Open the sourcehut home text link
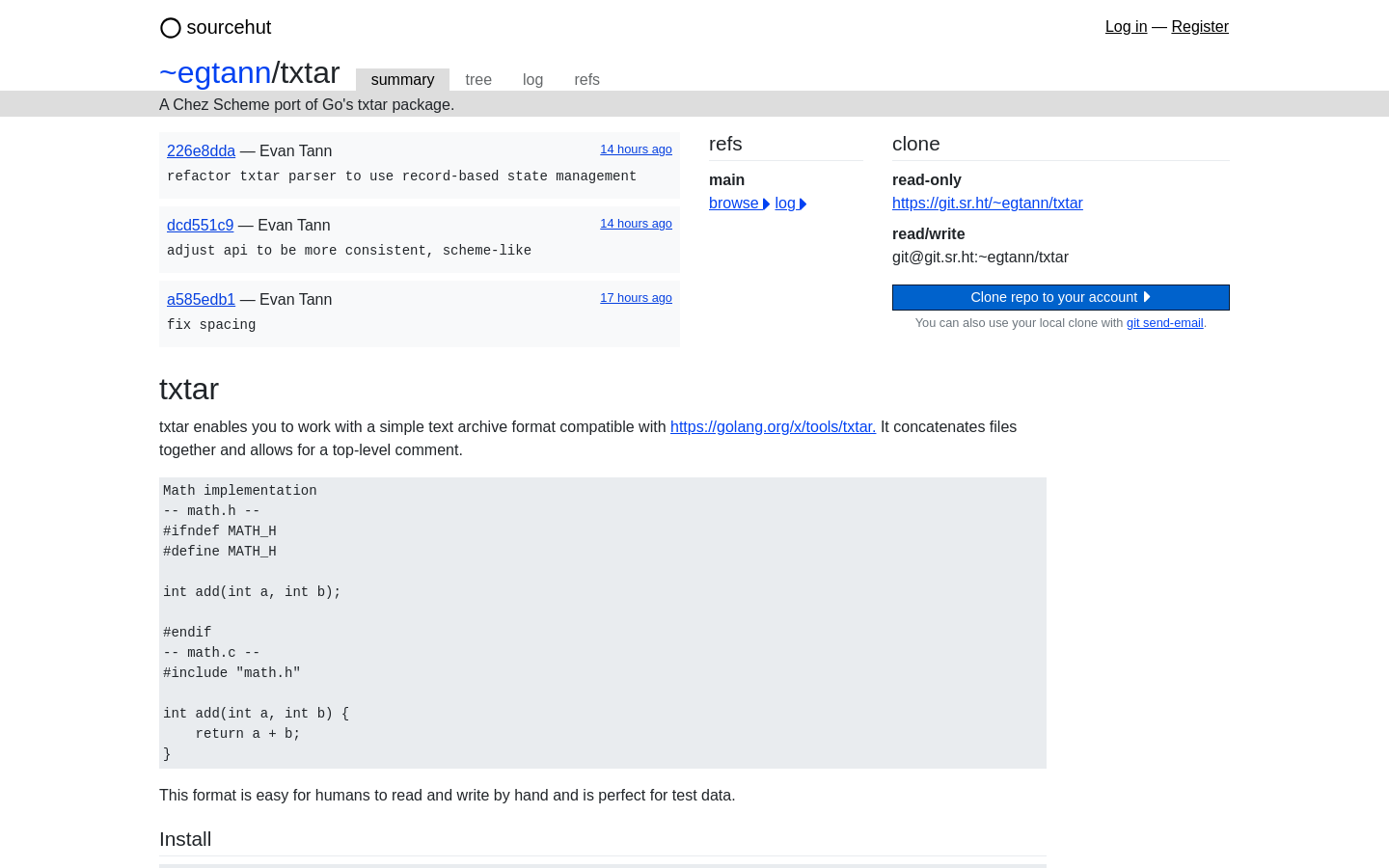 click(x=229, y=27)
